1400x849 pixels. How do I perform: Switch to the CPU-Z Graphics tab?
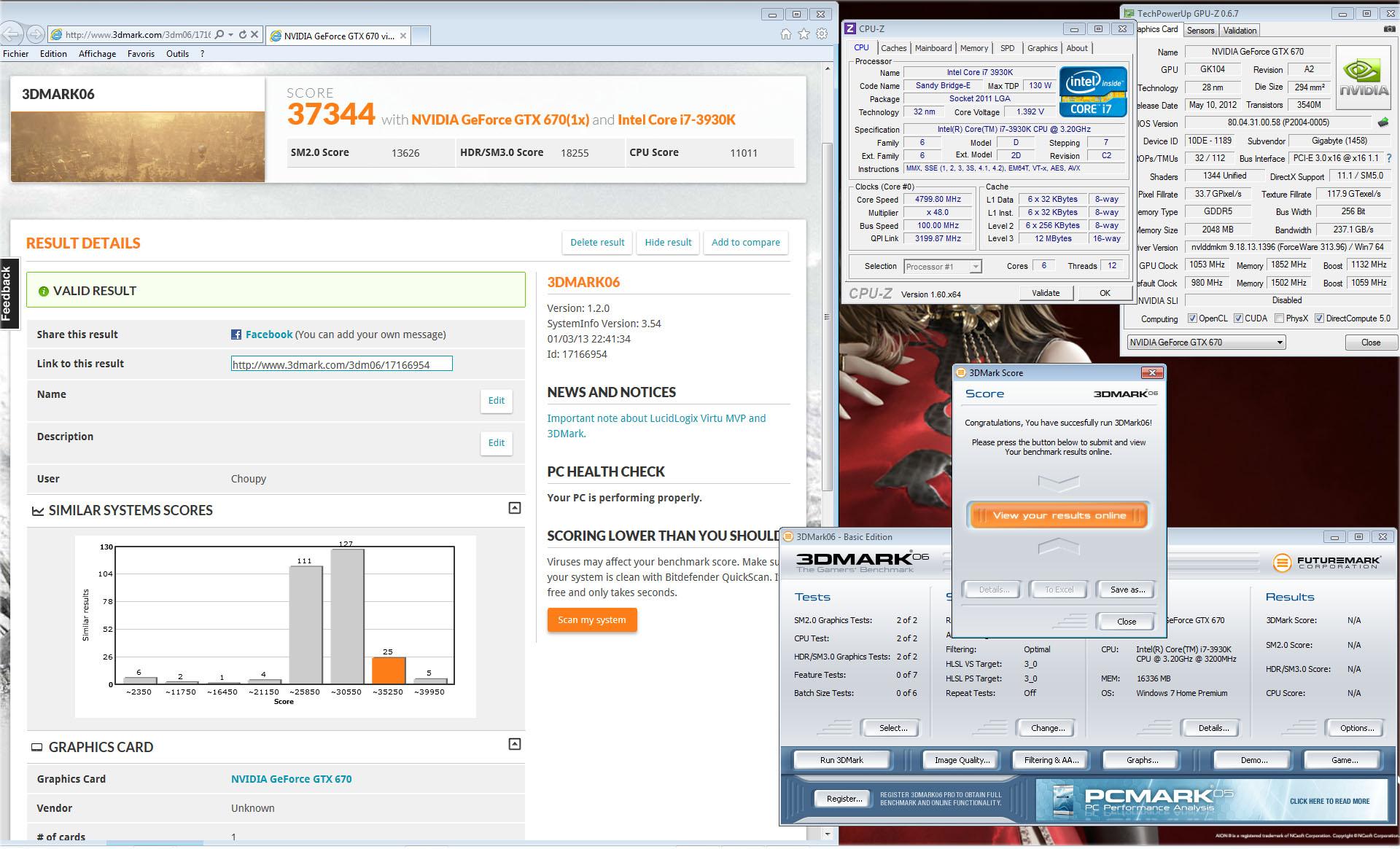click(1042, 48)
